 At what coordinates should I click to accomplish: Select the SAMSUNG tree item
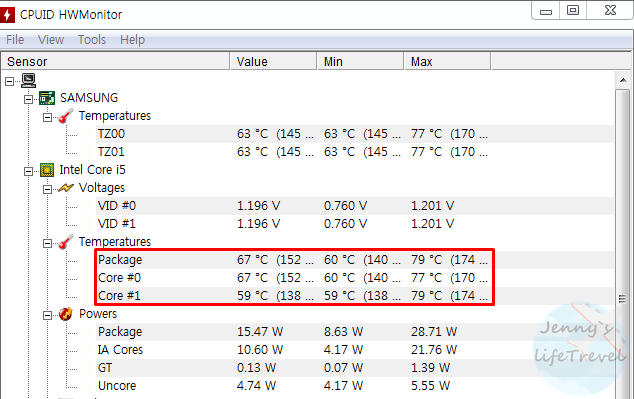[89, 98]
